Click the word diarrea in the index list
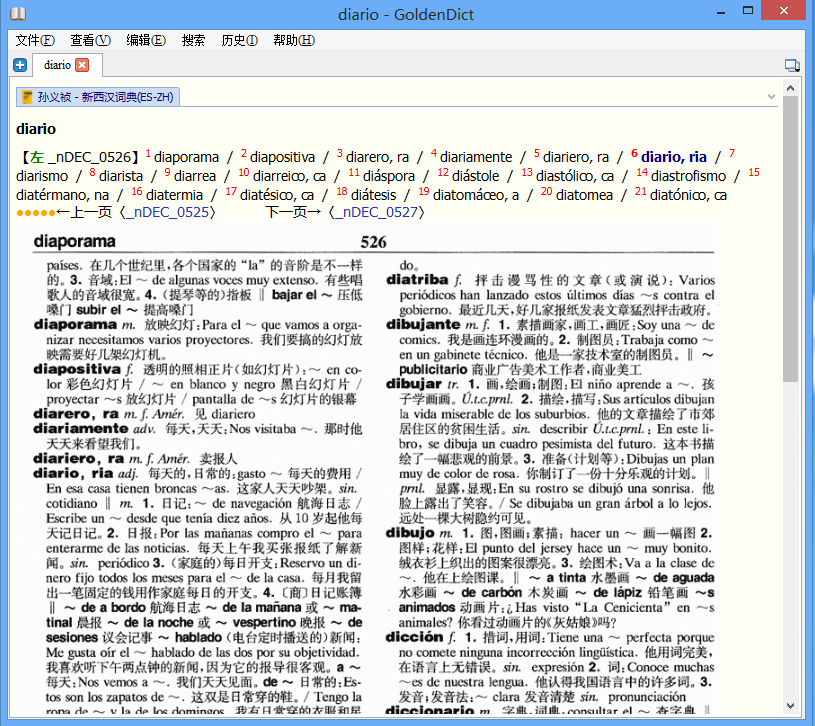 pos(195,176)
